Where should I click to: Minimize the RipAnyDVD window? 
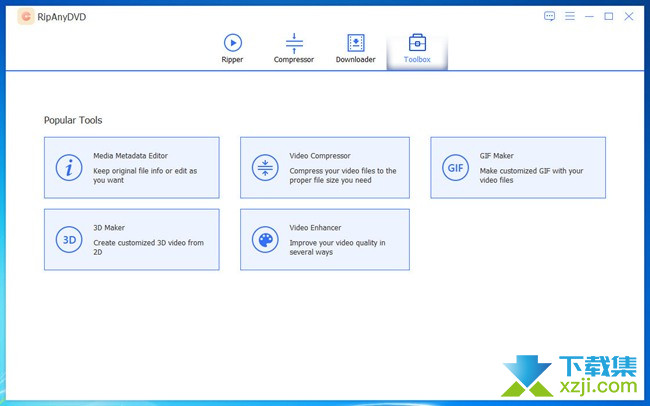click(589, 17)
